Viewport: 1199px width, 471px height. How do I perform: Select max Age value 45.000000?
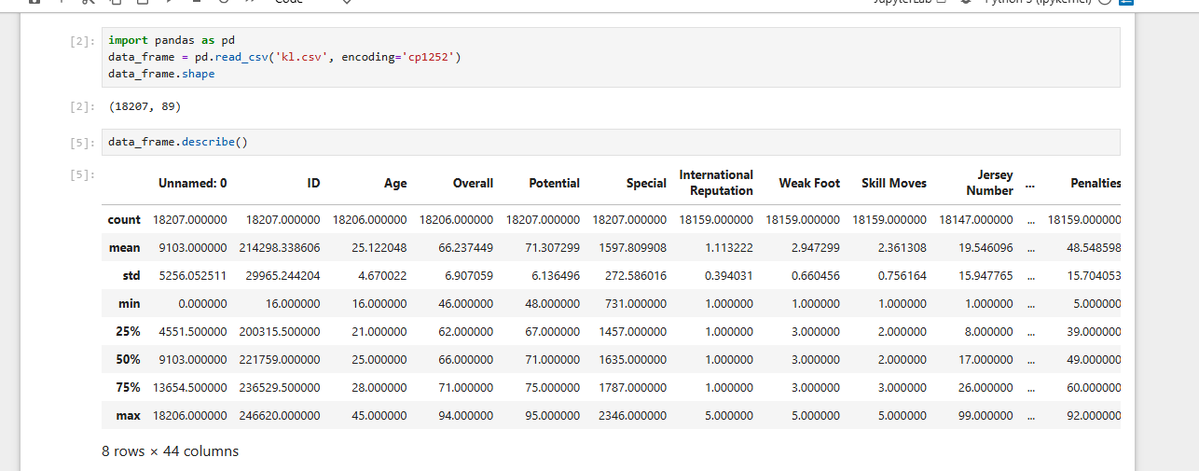tap(380, 416)
